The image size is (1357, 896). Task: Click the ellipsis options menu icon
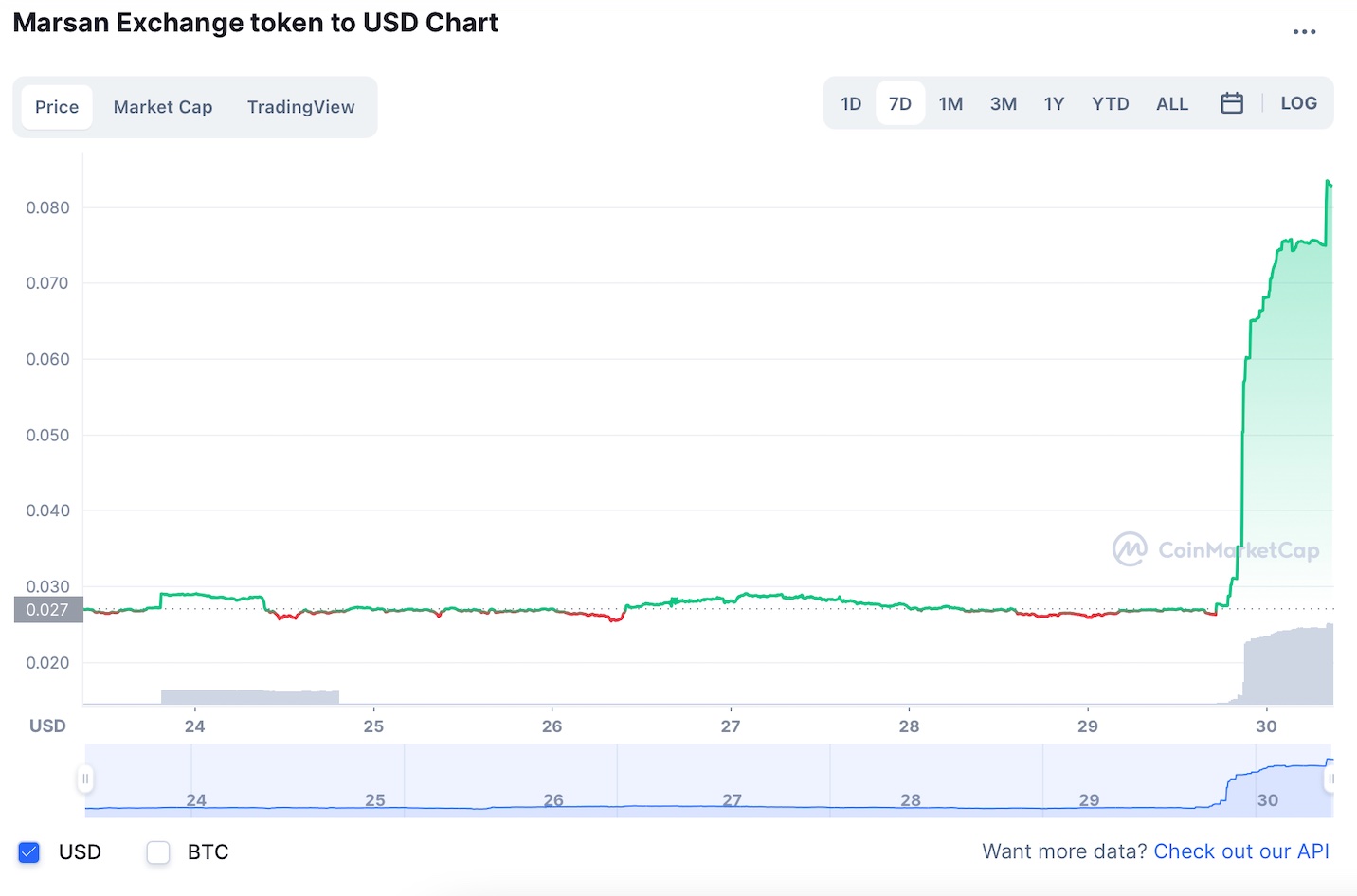click(x=1304, y=30)
